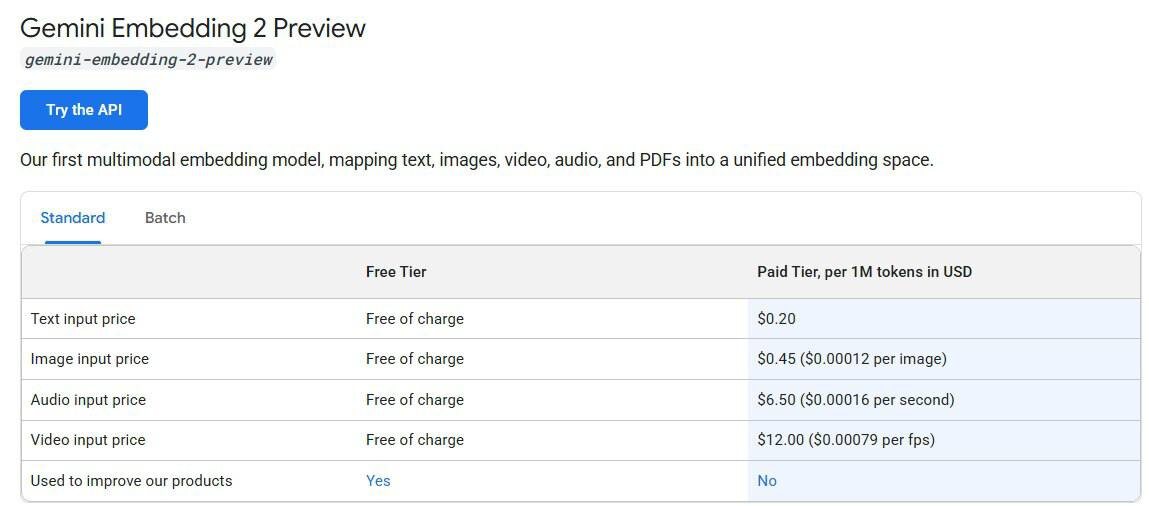This screenshot has width=1149, height=506.
Task: Switch to the Batch tab
Action: point(165,218)
